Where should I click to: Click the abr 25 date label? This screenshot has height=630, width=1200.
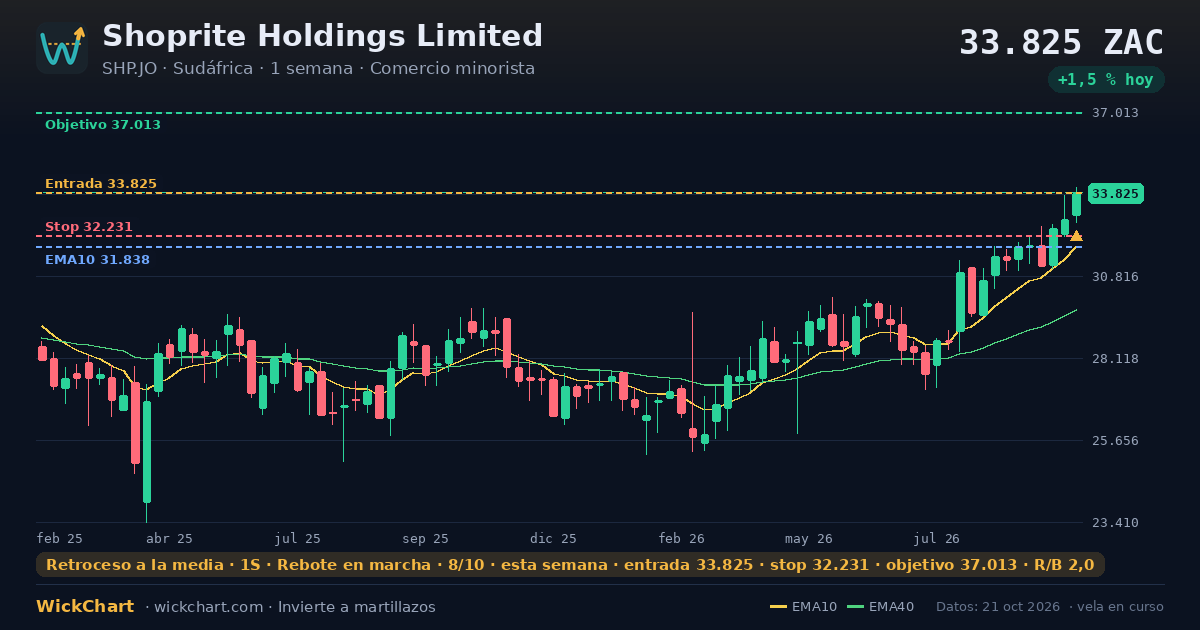click(x=170, y=539)
